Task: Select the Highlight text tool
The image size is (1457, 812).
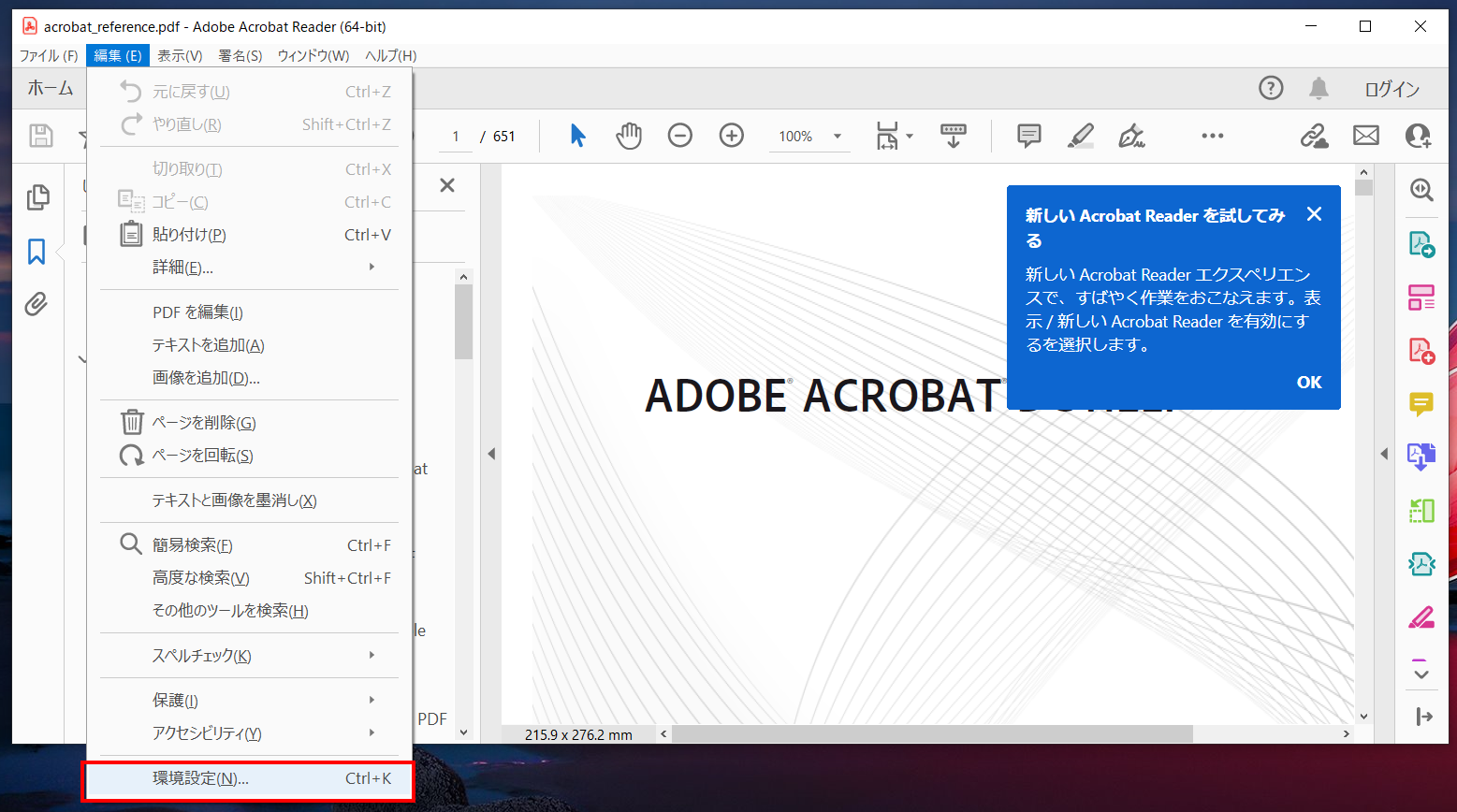Action: pyautogui.click(x=1079, y=136)
